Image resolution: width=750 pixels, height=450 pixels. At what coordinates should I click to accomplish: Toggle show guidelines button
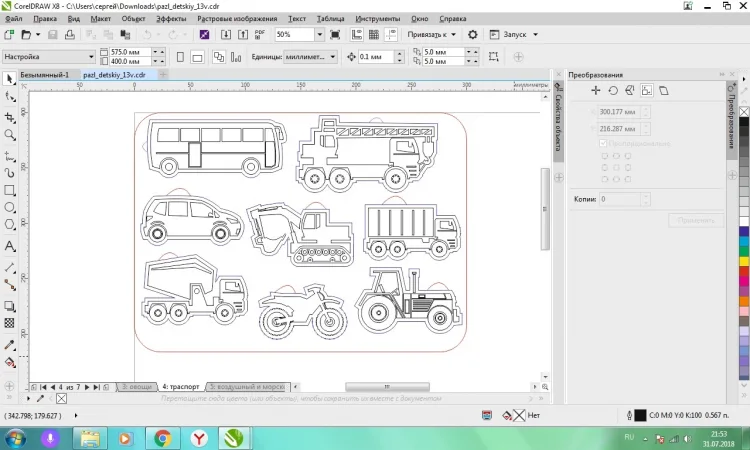point(391,34)
